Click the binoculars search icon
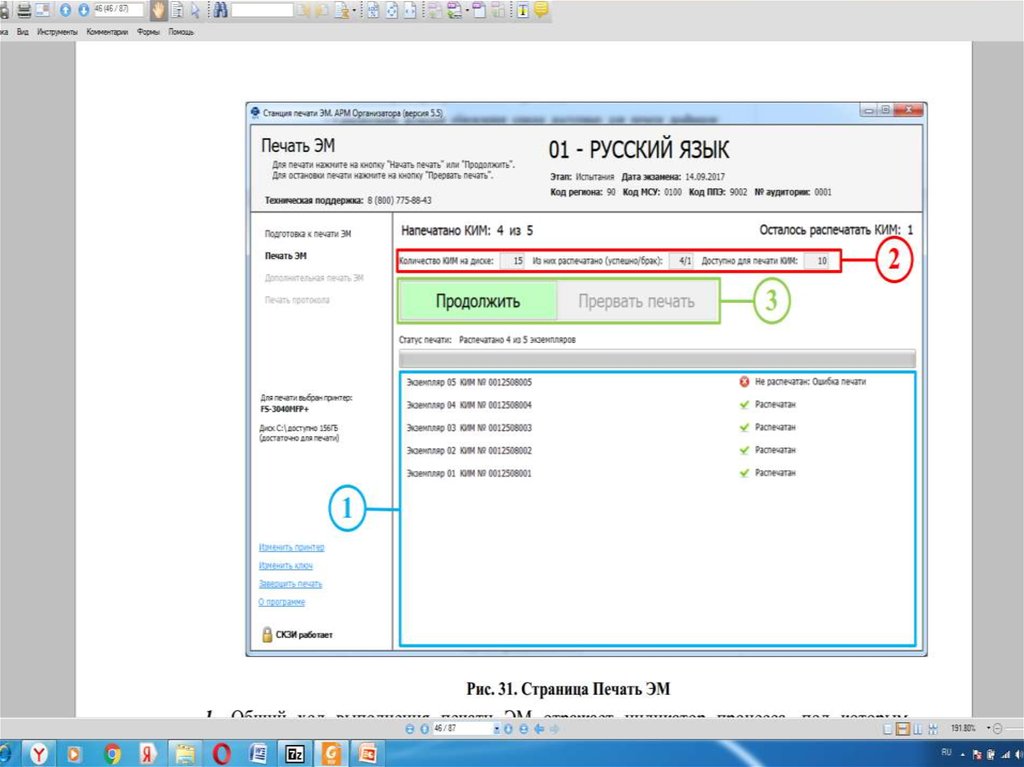 click(221, 10)
